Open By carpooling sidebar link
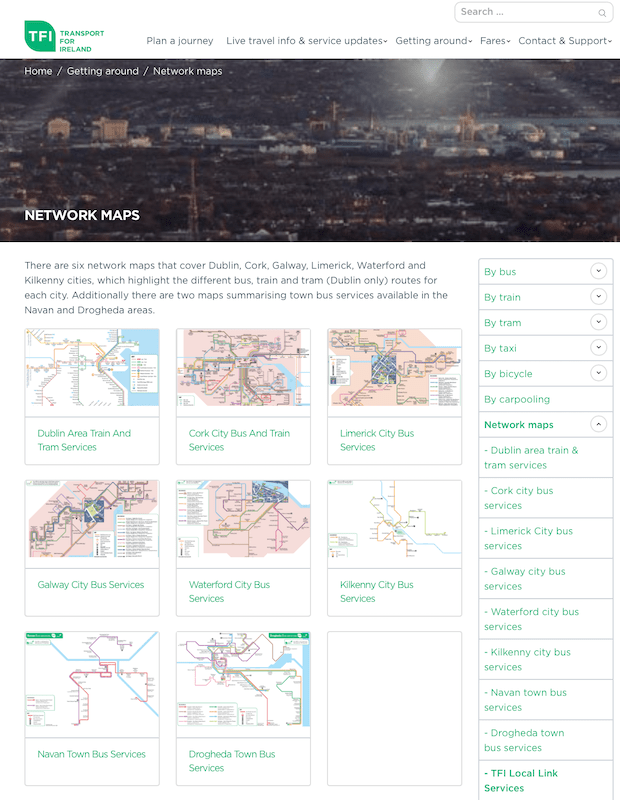Screen dimensions: 620x800 point(517,399)
